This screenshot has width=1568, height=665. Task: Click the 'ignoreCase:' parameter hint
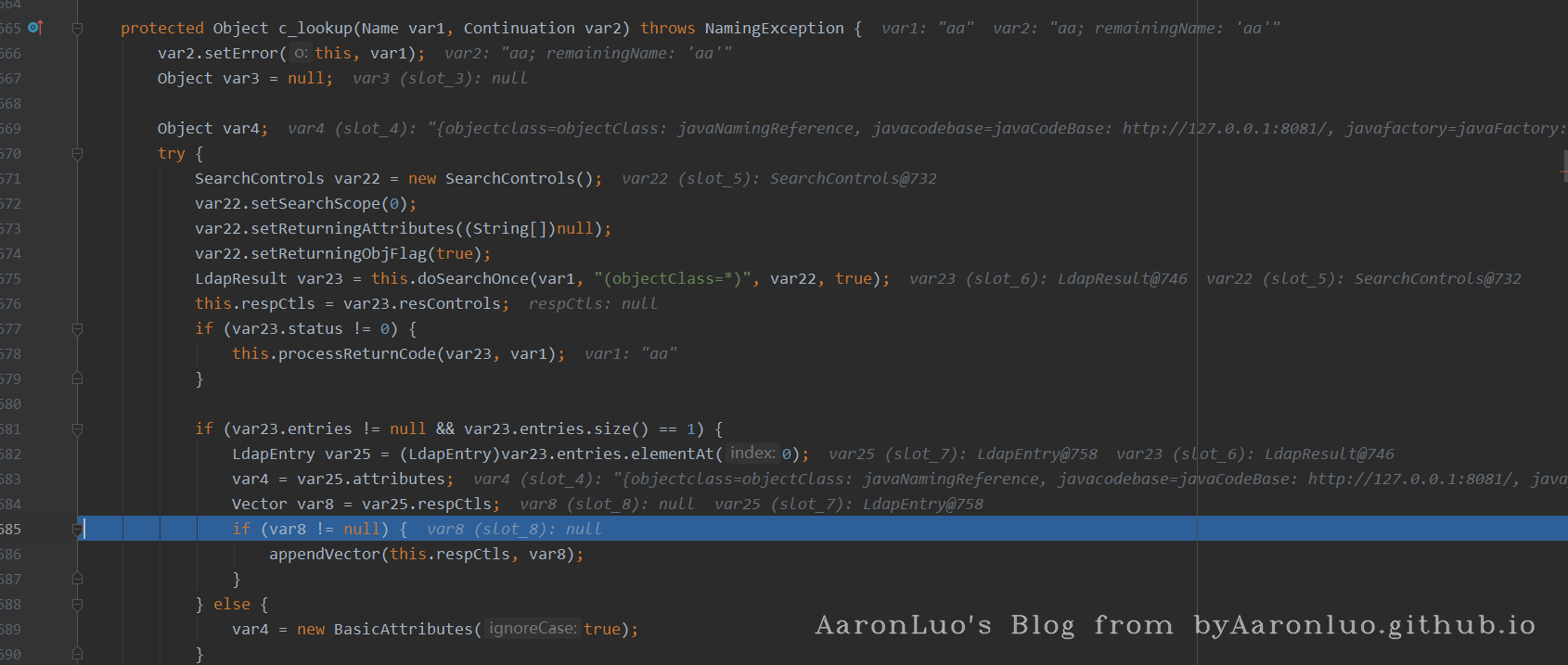pos(533,629)
